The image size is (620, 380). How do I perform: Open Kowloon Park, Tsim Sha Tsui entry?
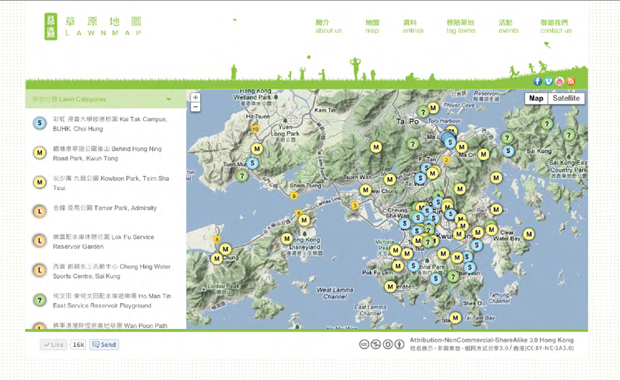coord(111,183)
